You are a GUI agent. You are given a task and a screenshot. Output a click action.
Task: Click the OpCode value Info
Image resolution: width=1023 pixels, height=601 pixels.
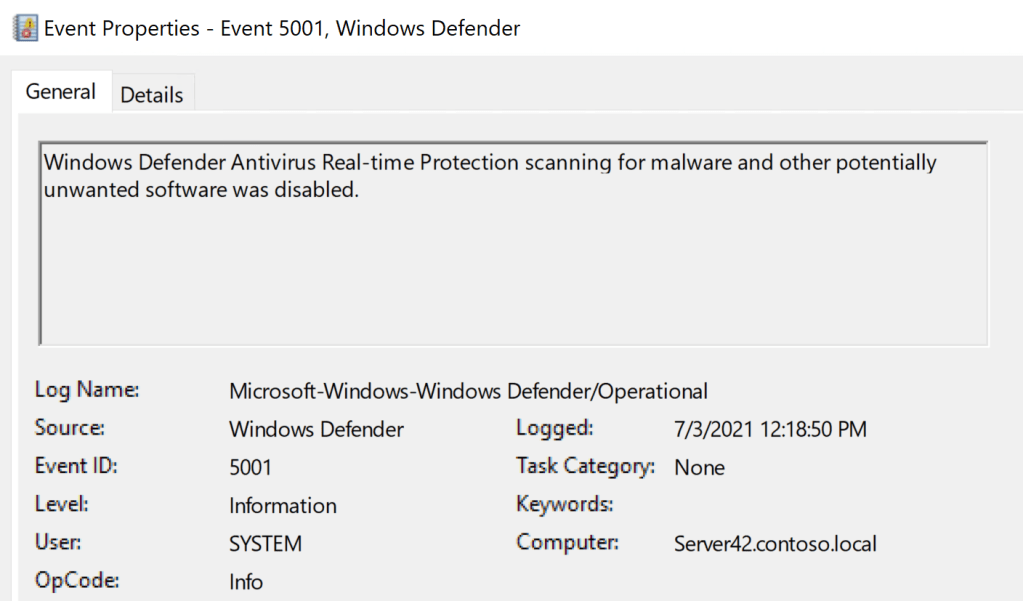click(246, 582)
